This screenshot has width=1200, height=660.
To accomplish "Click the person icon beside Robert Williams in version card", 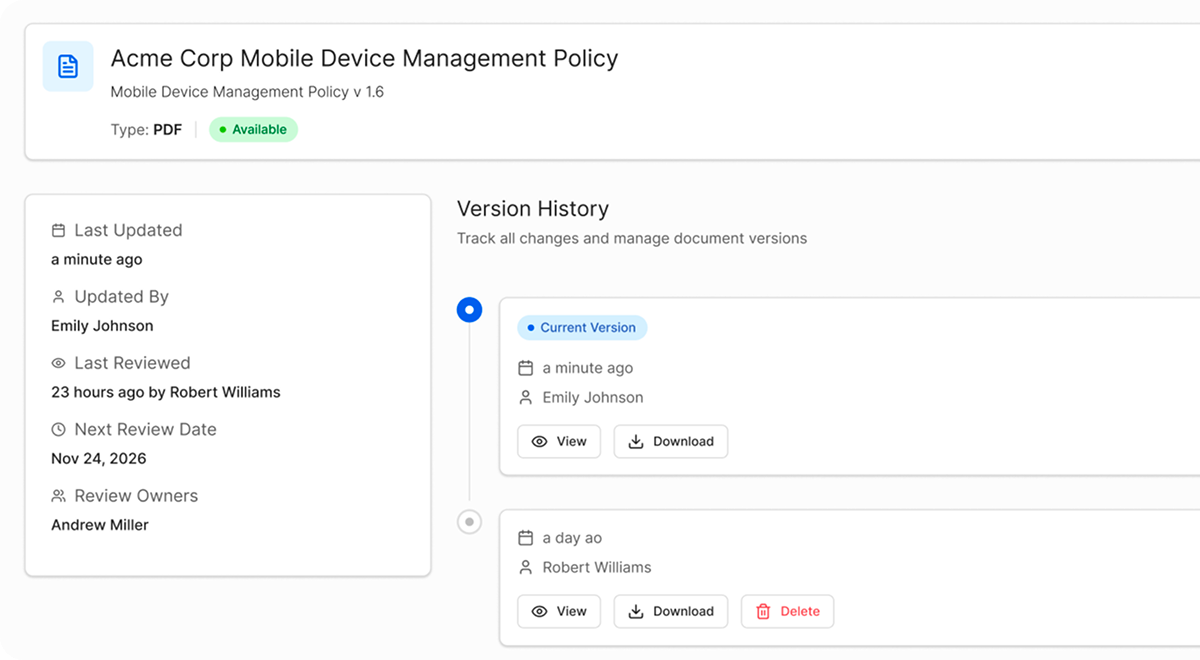I will point(526,567).
